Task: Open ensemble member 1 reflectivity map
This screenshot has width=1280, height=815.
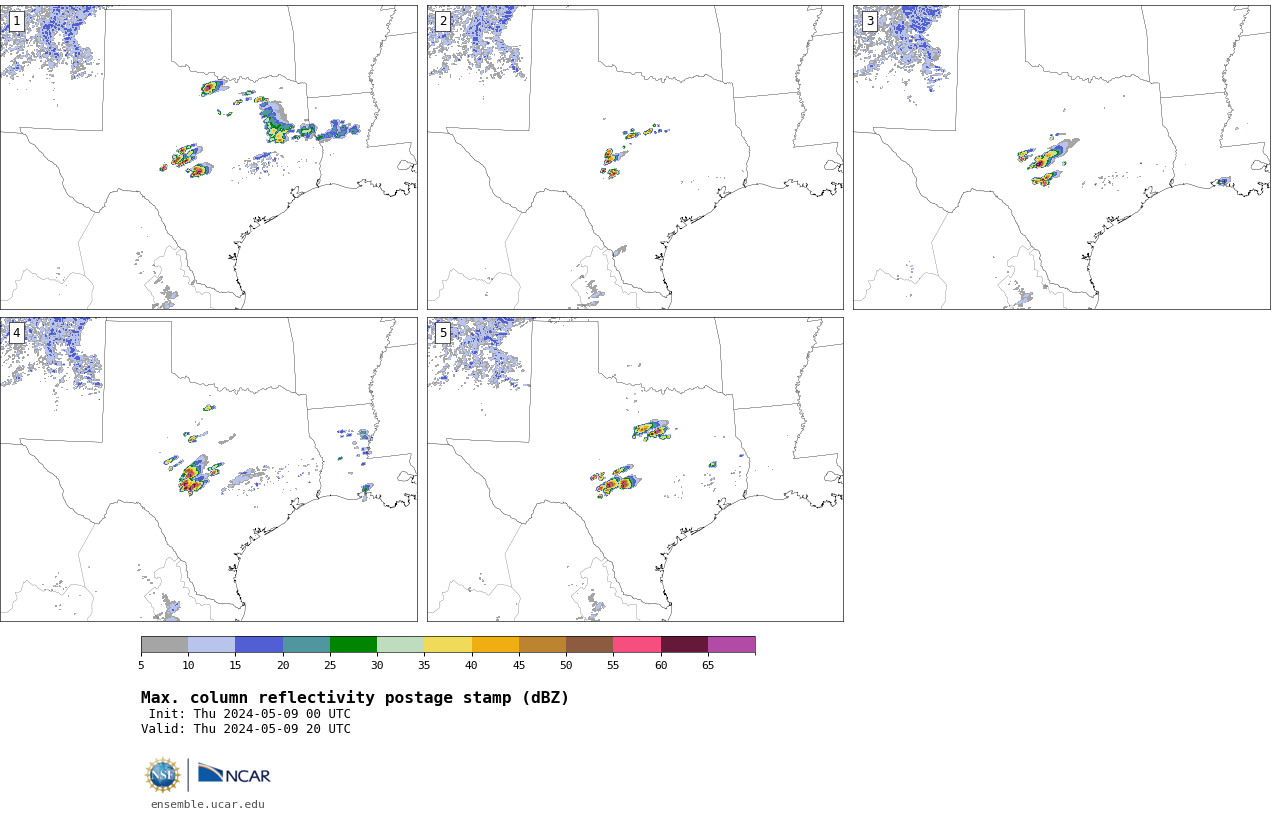Action: coord(208,157)
